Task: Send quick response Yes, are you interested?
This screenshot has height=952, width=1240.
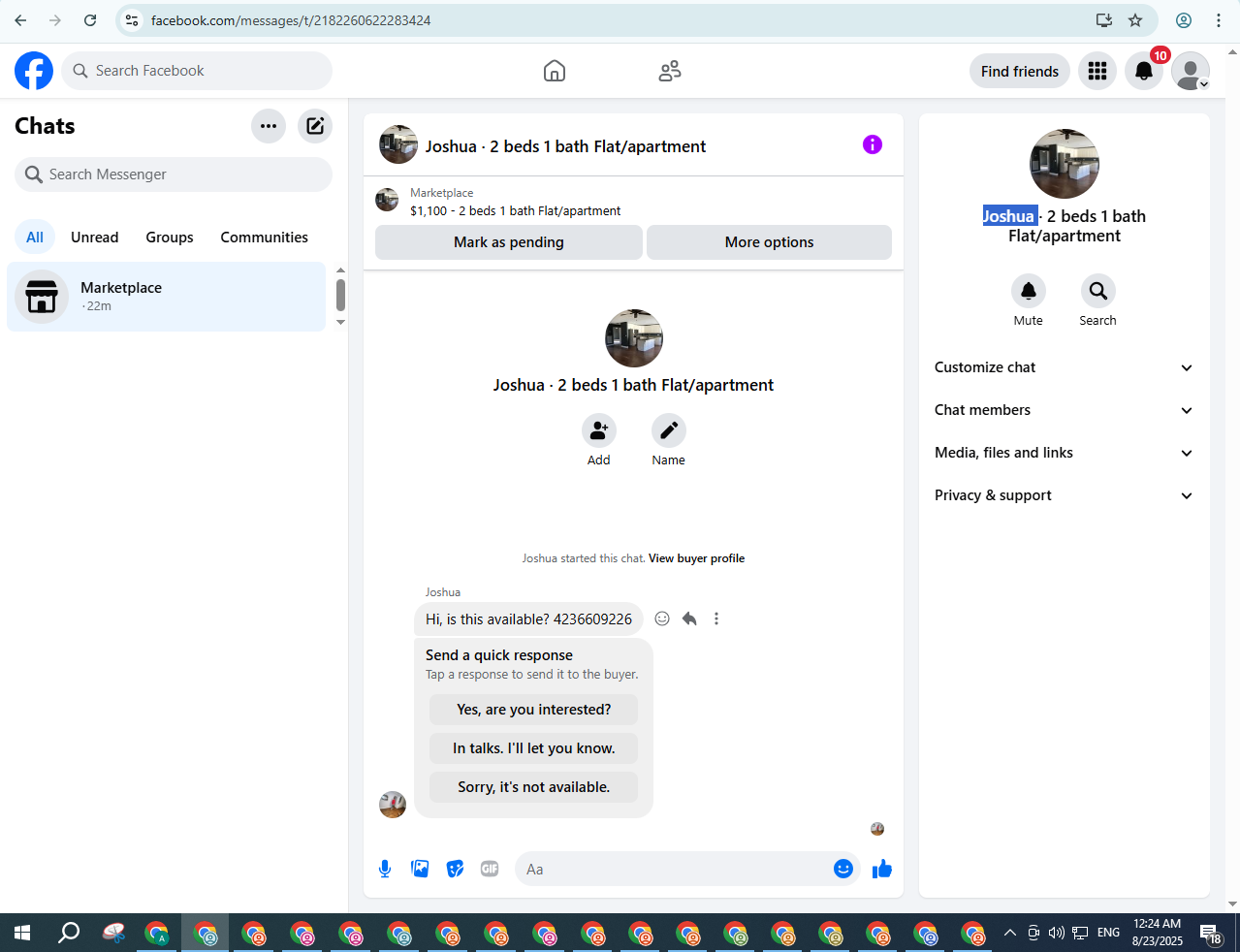Action: coord(534,710)
